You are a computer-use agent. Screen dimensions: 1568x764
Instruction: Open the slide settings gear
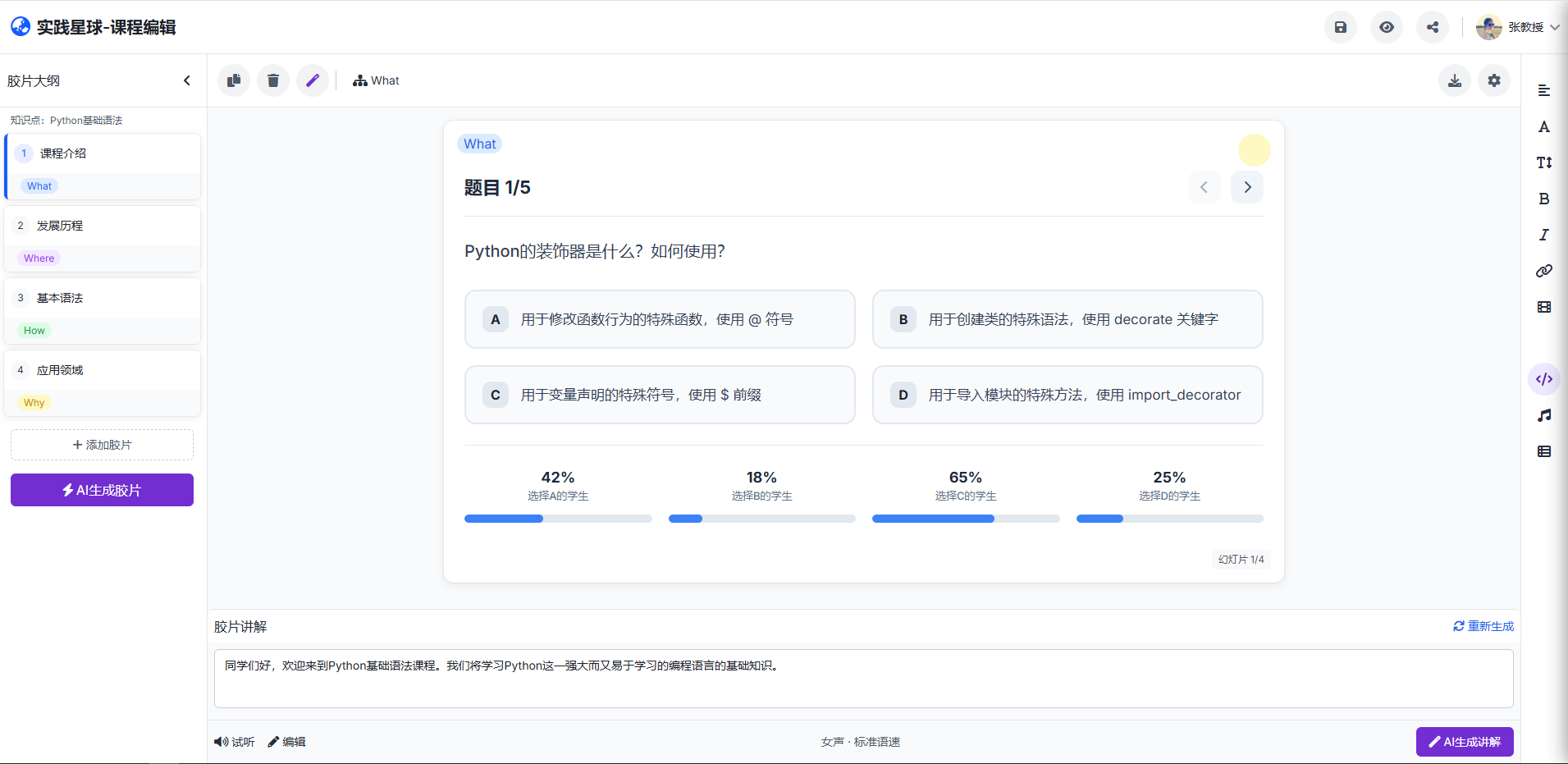[1494, 80]
